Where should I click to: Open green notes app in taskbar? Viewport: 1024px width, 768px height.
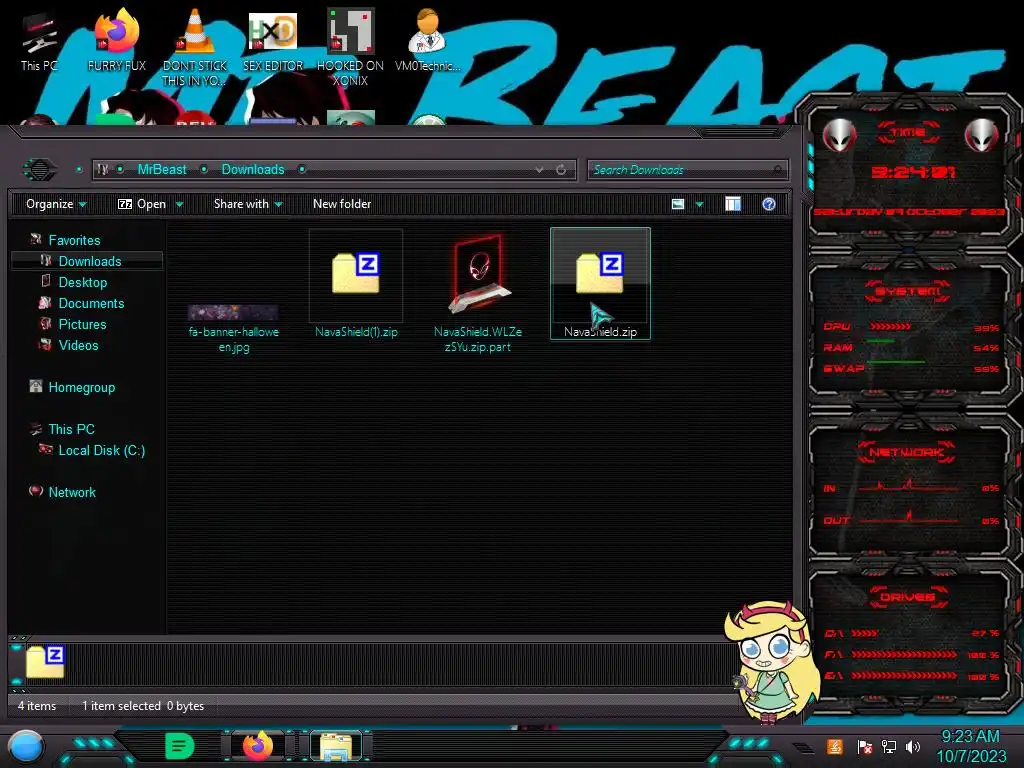pos(180,746)
